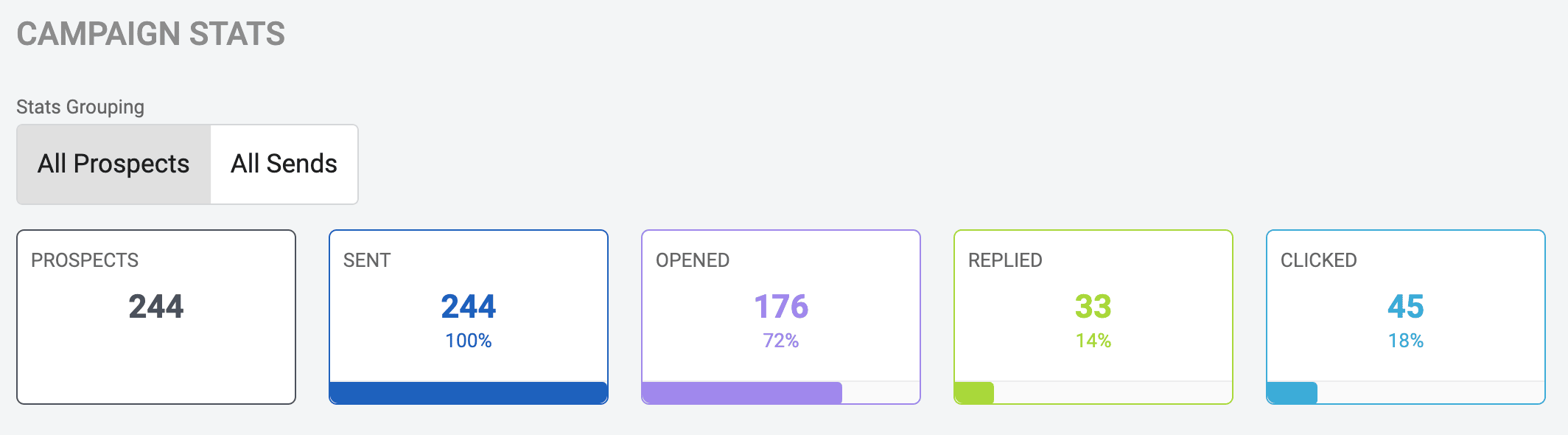The image size is (1568, 435).
Task: Click the blue SENT progress bar
Action: (x=469, y=392)
